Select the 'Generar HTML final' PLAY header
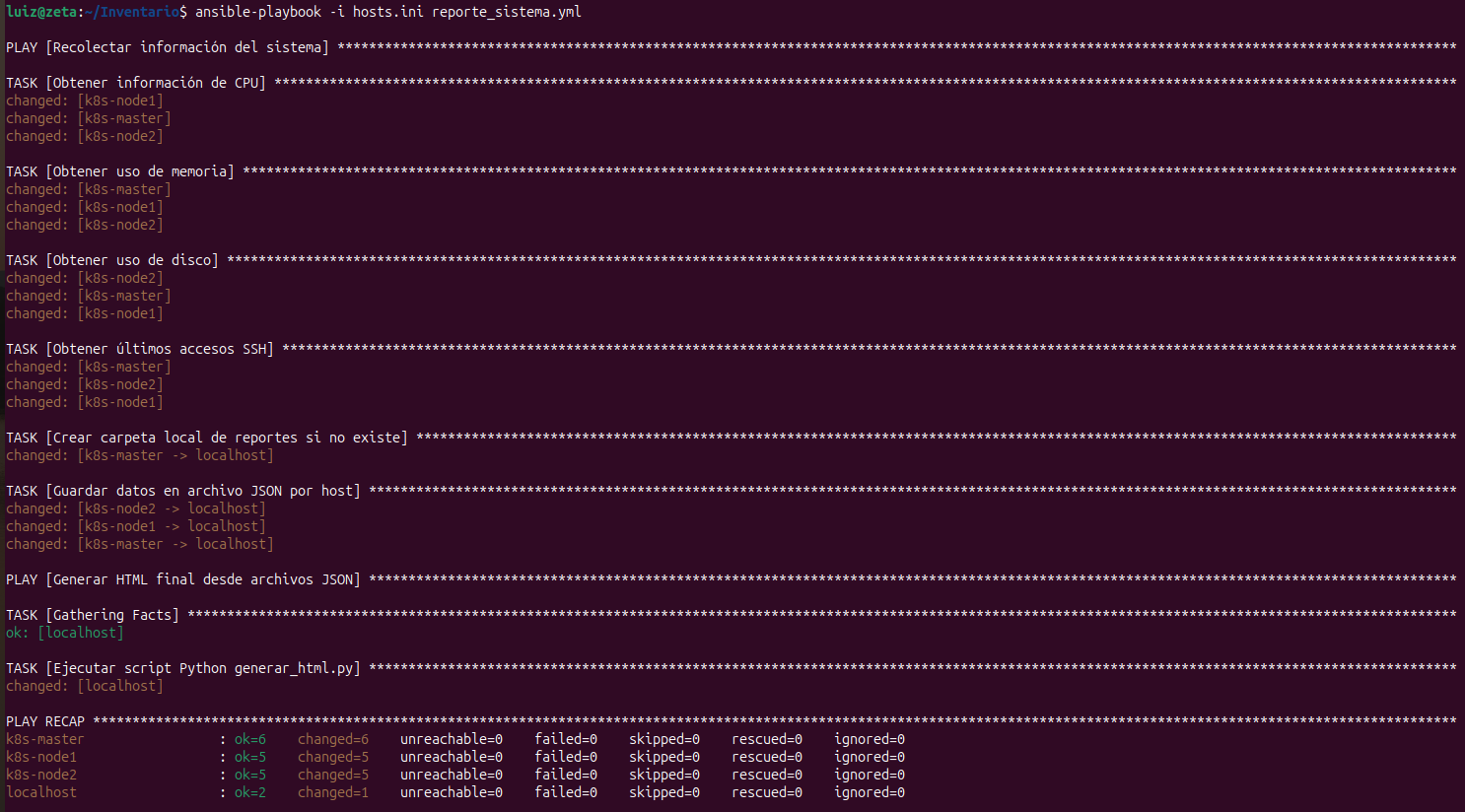Viewport: 1465px width, 812px height. pyautogui.click(x=205, y=579)
